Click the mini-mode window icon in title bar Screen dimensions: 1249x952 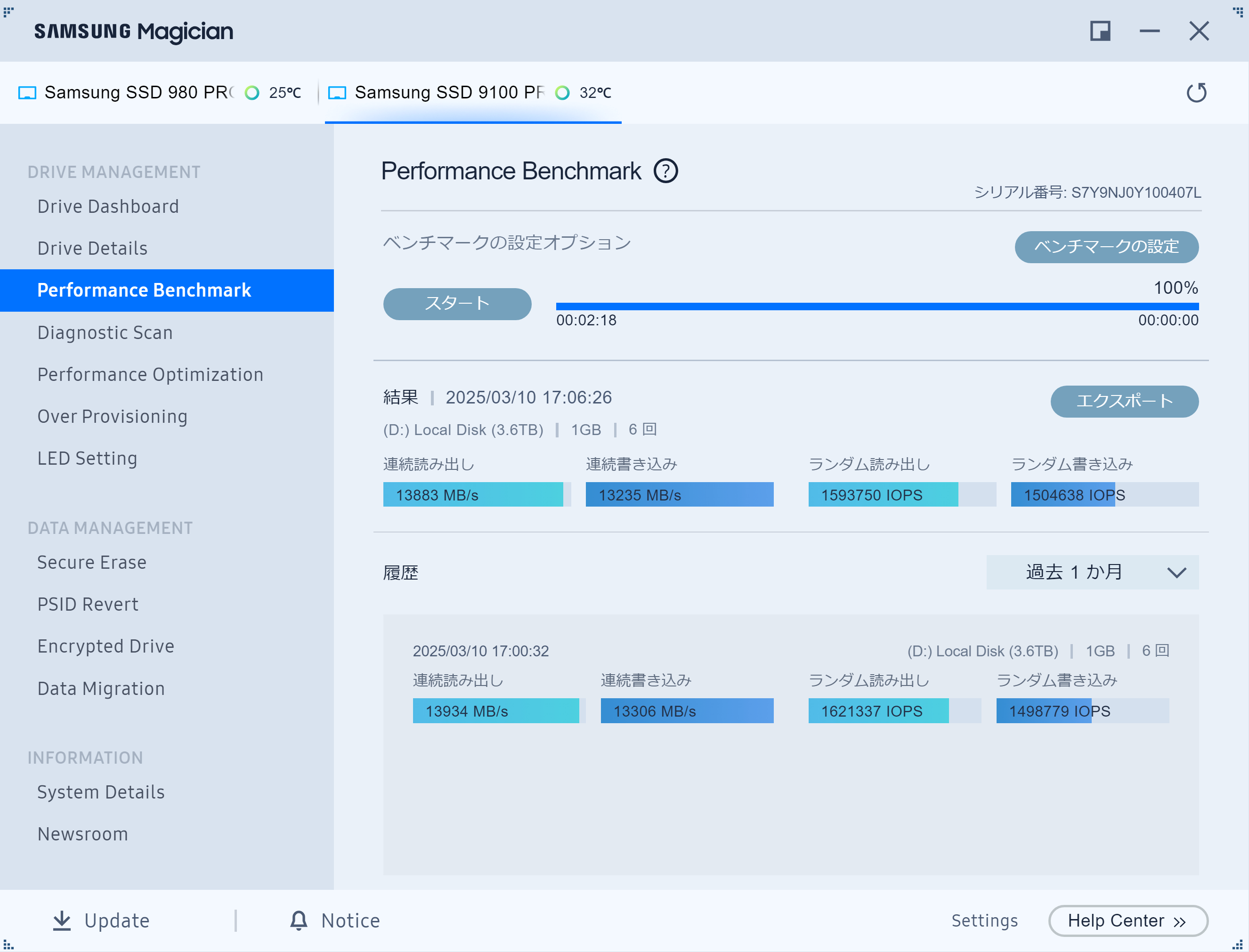(1099, 31)
